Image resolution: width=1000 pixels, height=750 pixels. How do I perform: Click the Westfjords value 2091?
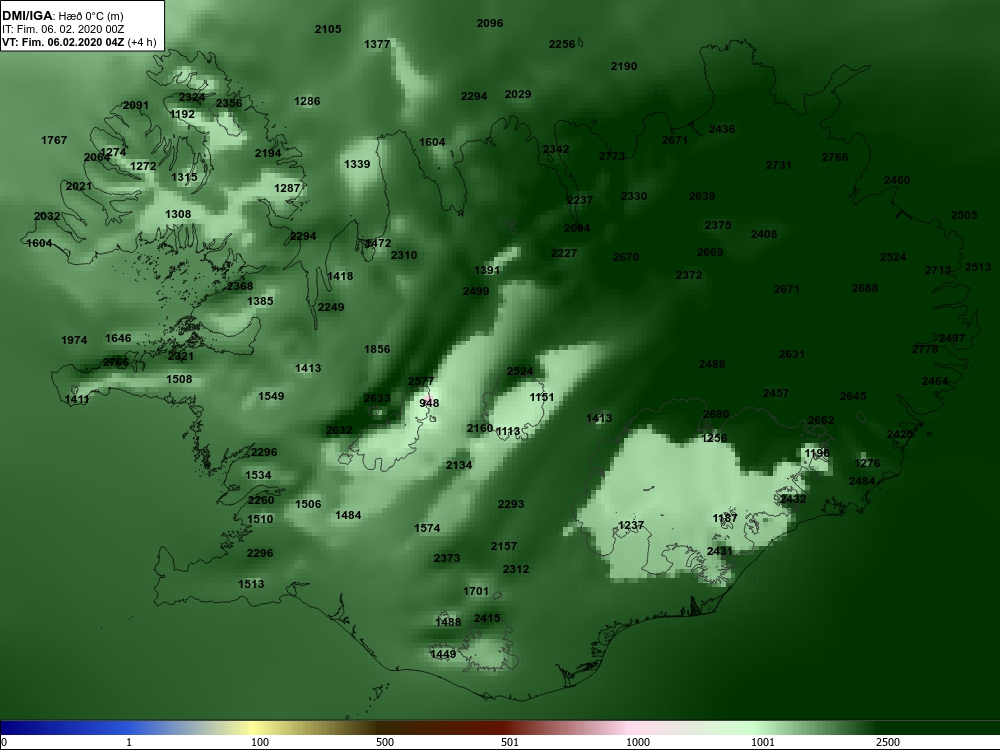coord(135,105)
